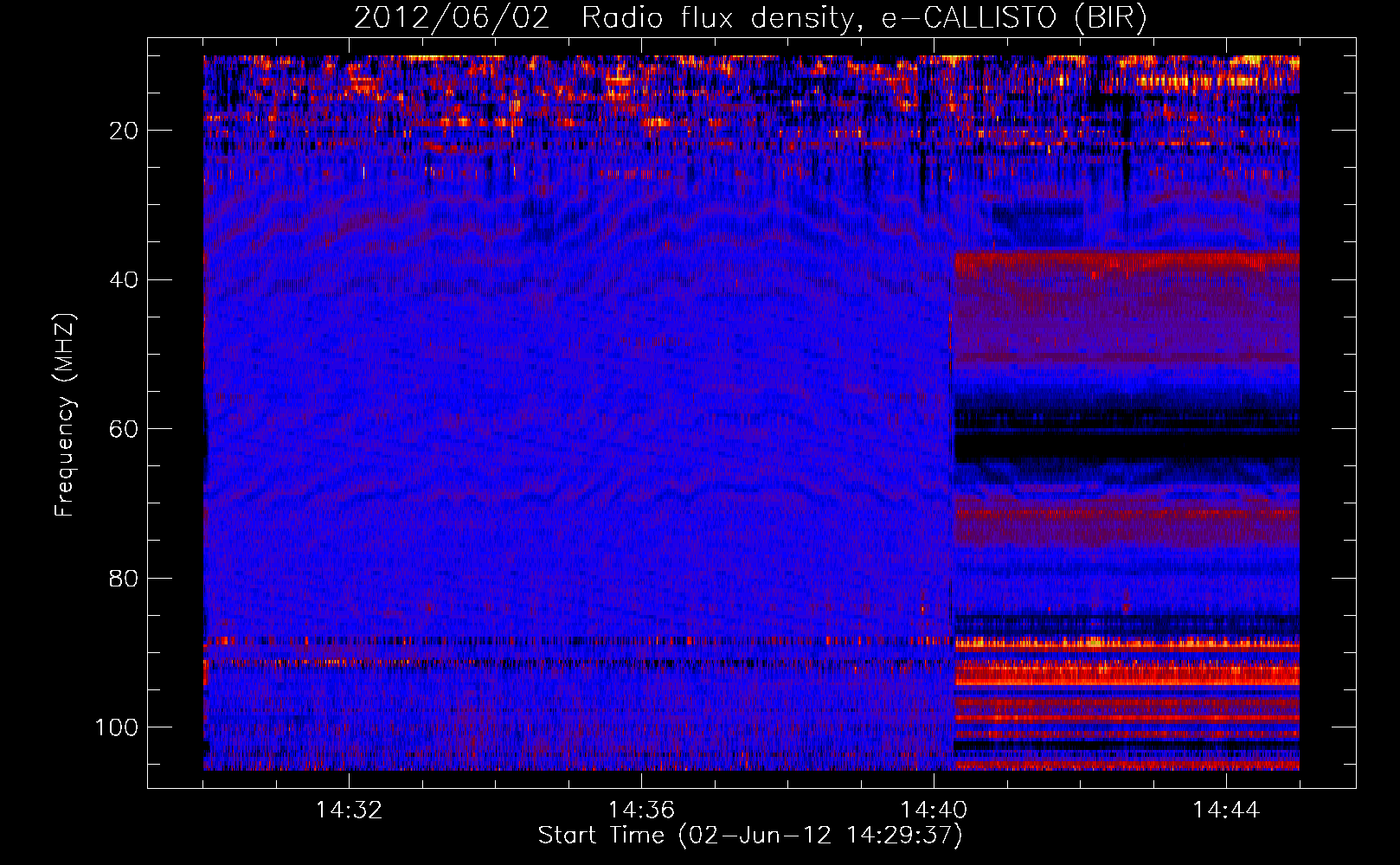Click the 'Start Time (02-Jun-12 14:29:37)' axis label
1400x865 pixels.
pos(750,836)
